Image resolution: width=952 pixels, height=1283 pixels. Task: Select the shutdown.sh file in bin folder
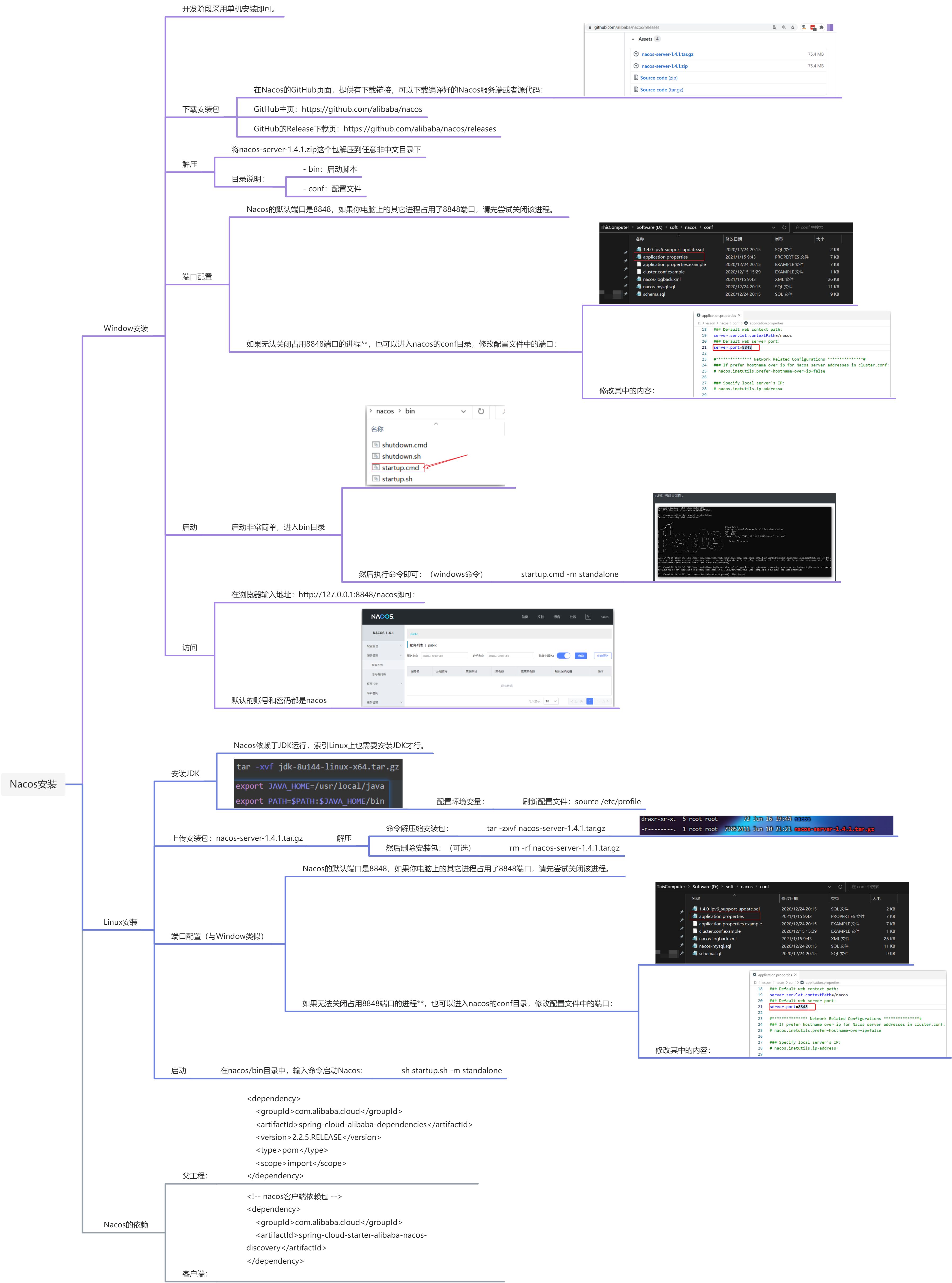pyautogui.click(x=401, y=456)
